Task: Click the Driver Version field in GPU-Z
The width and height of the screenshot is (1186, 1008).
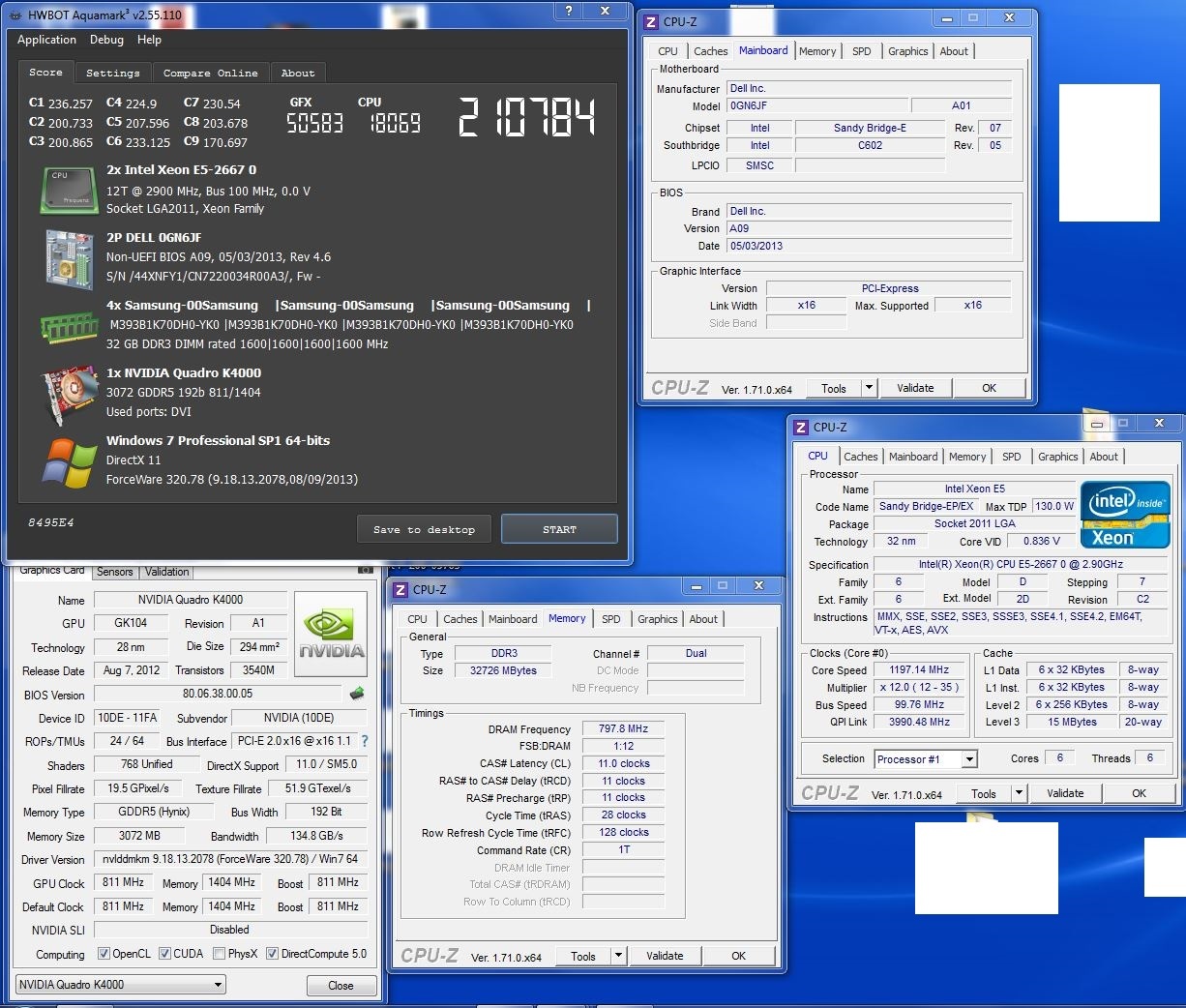Action: (x=230, y=859)
